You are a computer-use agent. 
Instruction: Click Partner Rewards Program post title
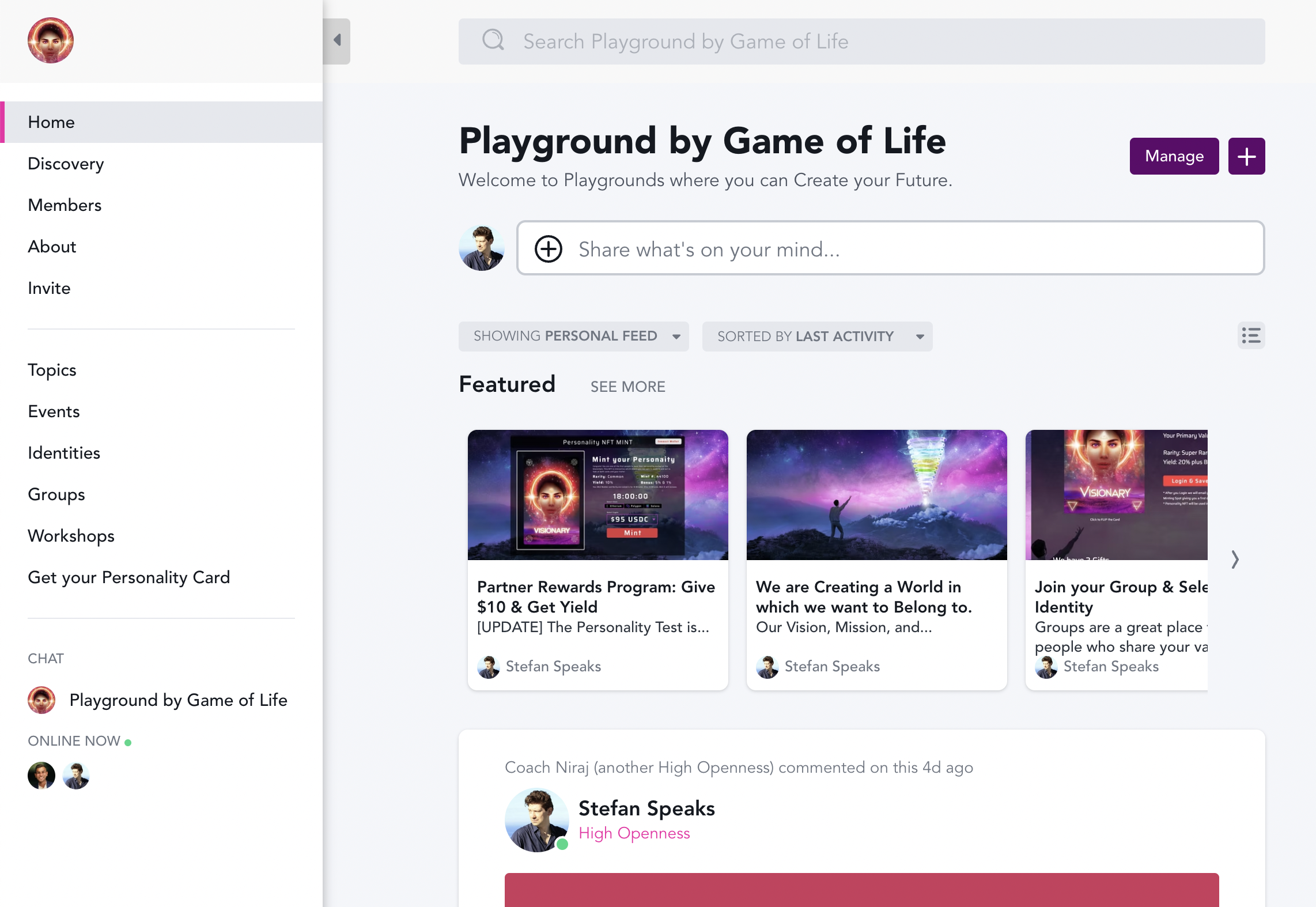(x=596, y=597)
